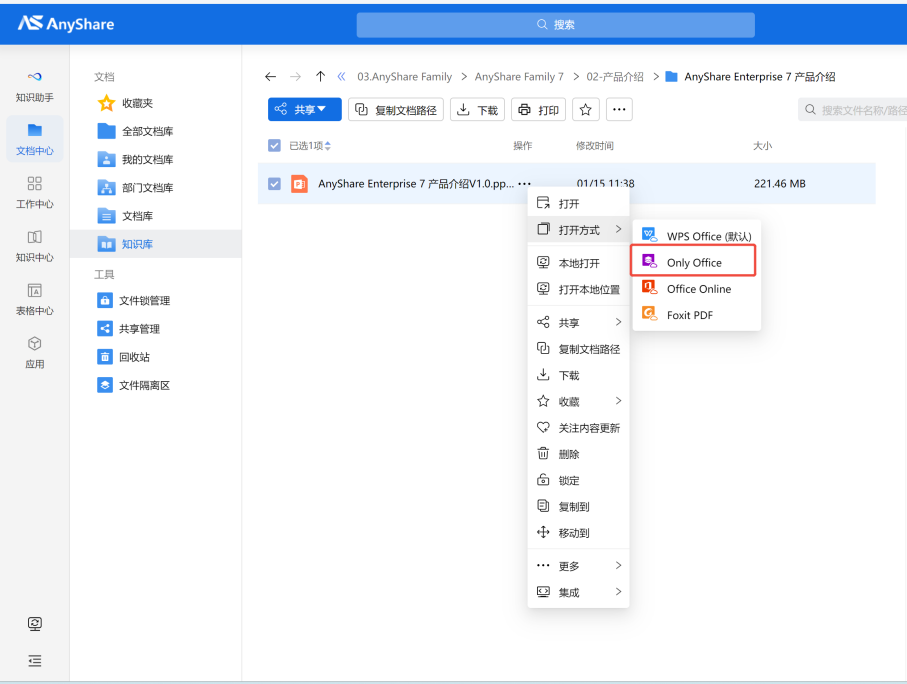
Task: Open 工作中心 from the sidebar
Action: (34, 192)
